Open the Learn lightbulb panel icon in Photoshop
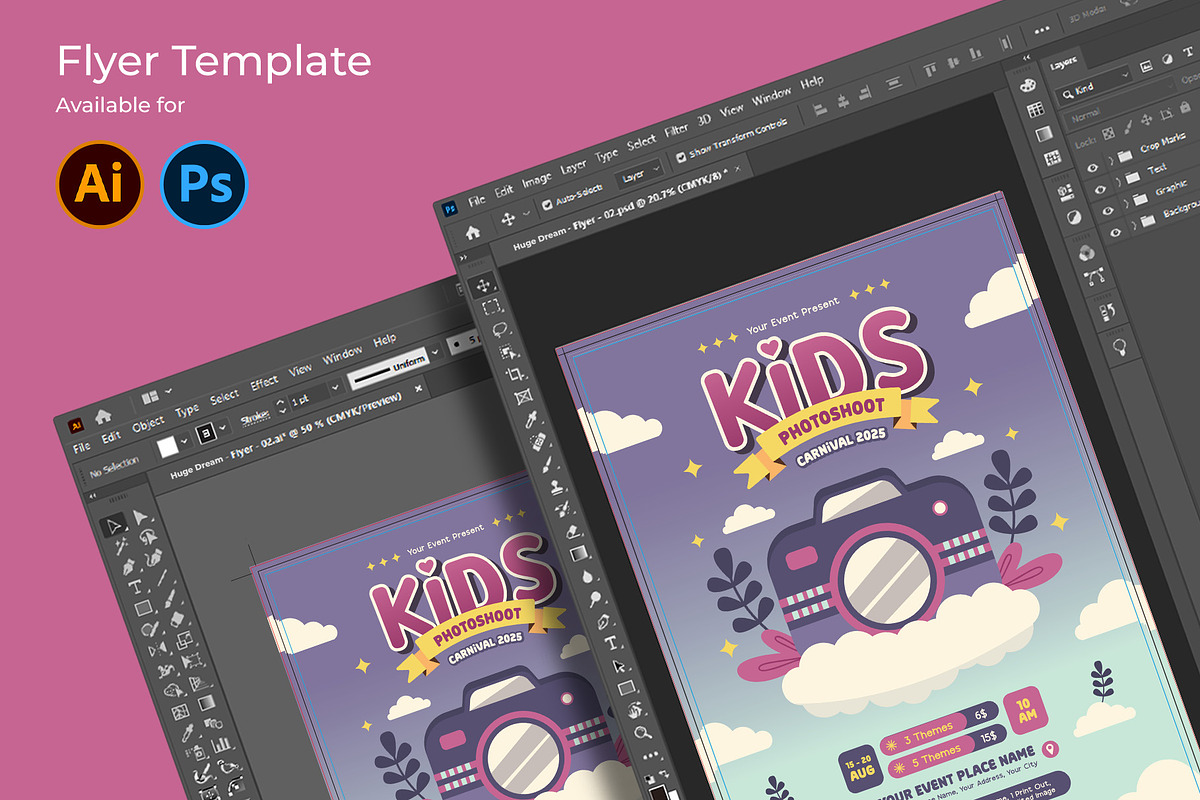The image size is (1200, 800). point(1120,347)
